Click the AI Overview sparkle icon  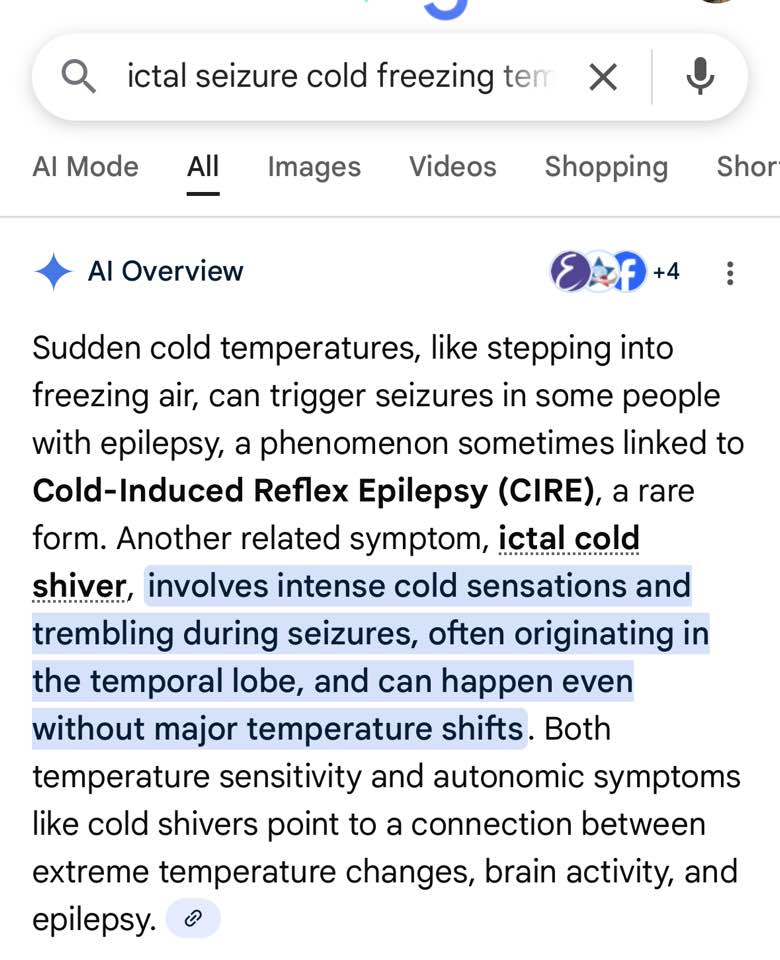point(54,271)
